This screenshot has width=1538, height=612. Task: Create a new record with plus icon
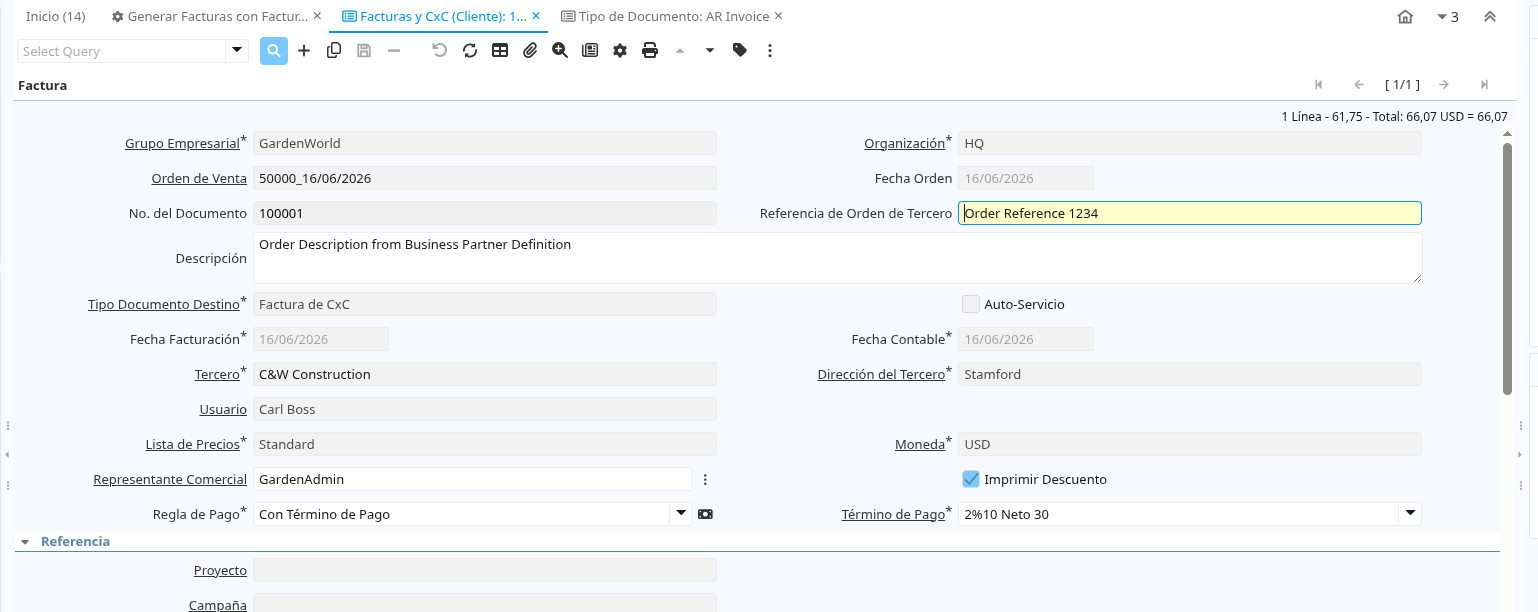[304, 51]
